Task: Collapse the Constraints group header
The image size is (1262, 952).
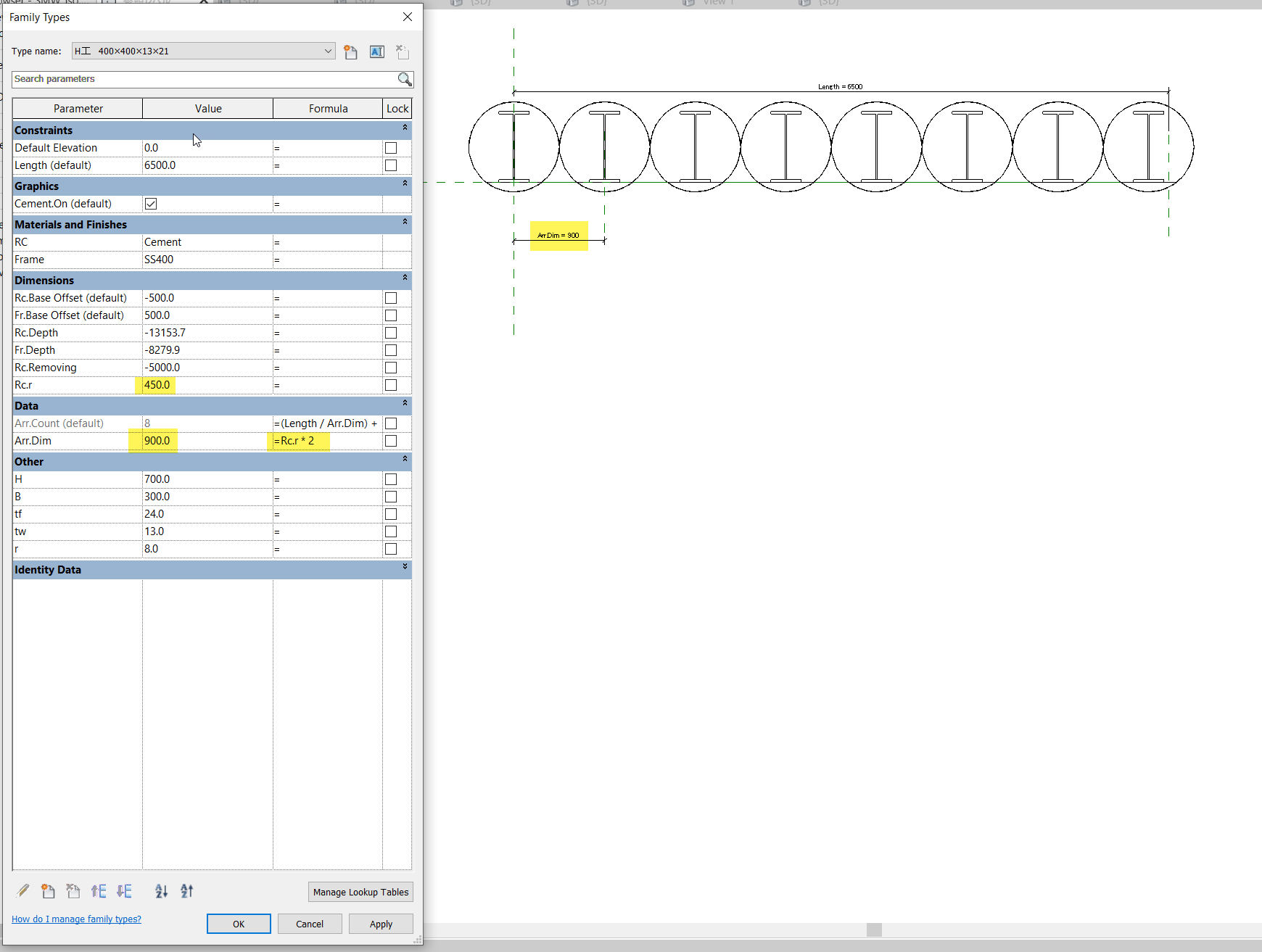Action: pos(404,129)
